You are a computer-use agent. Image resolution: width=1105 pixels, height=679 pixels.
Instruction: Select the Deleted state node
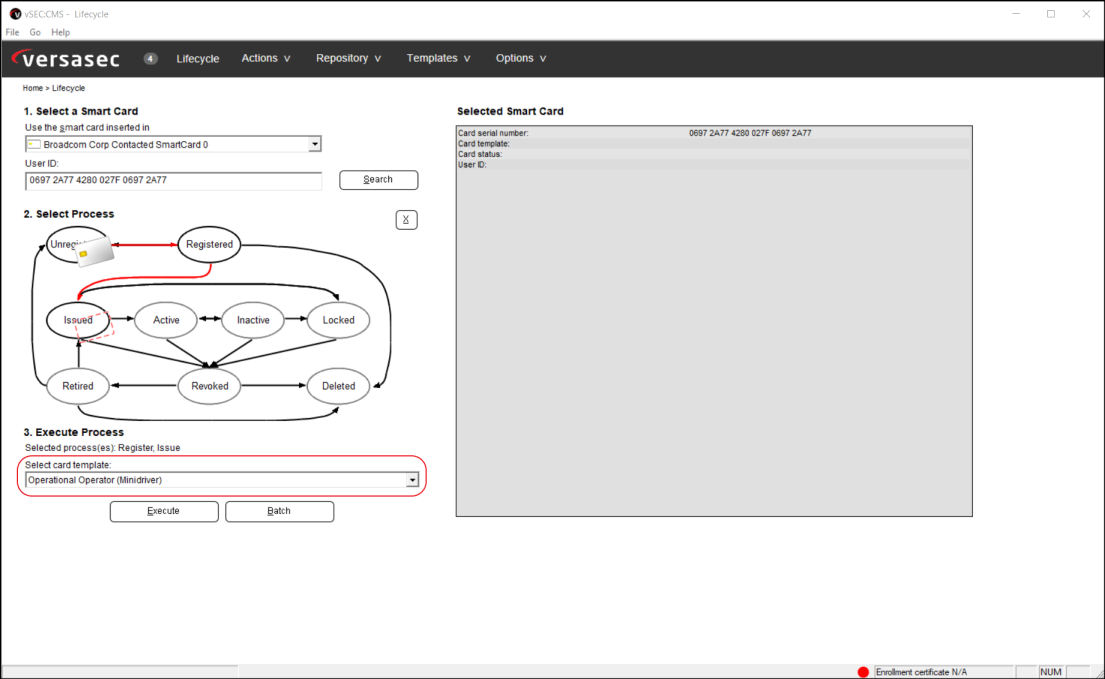coord(338,386)
